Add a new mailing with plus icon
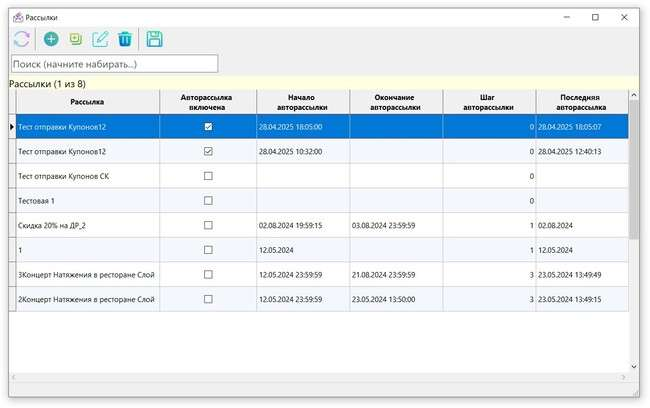 point(51,39)
